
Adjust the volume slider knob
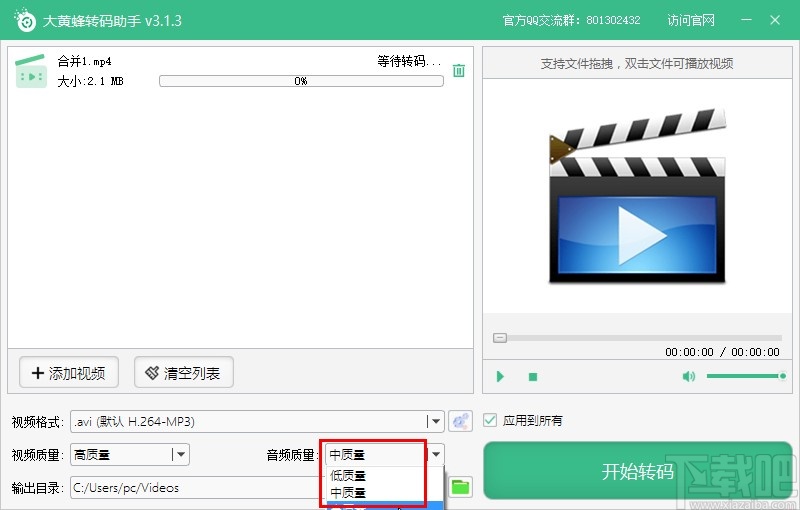pos(783,376)
